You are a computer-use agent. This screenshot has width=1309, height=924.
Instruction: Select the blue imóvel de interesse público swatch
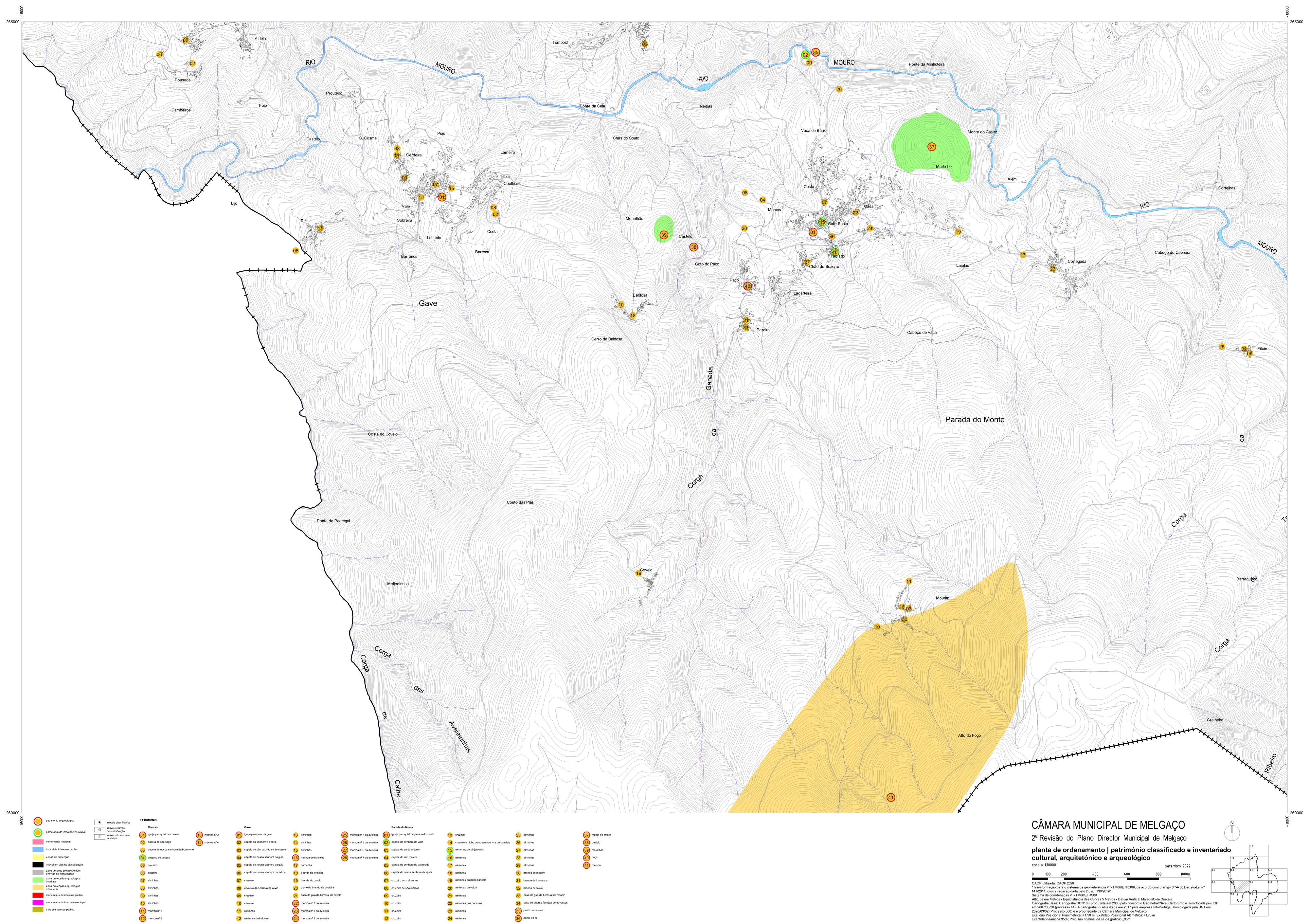coord(38,849)
